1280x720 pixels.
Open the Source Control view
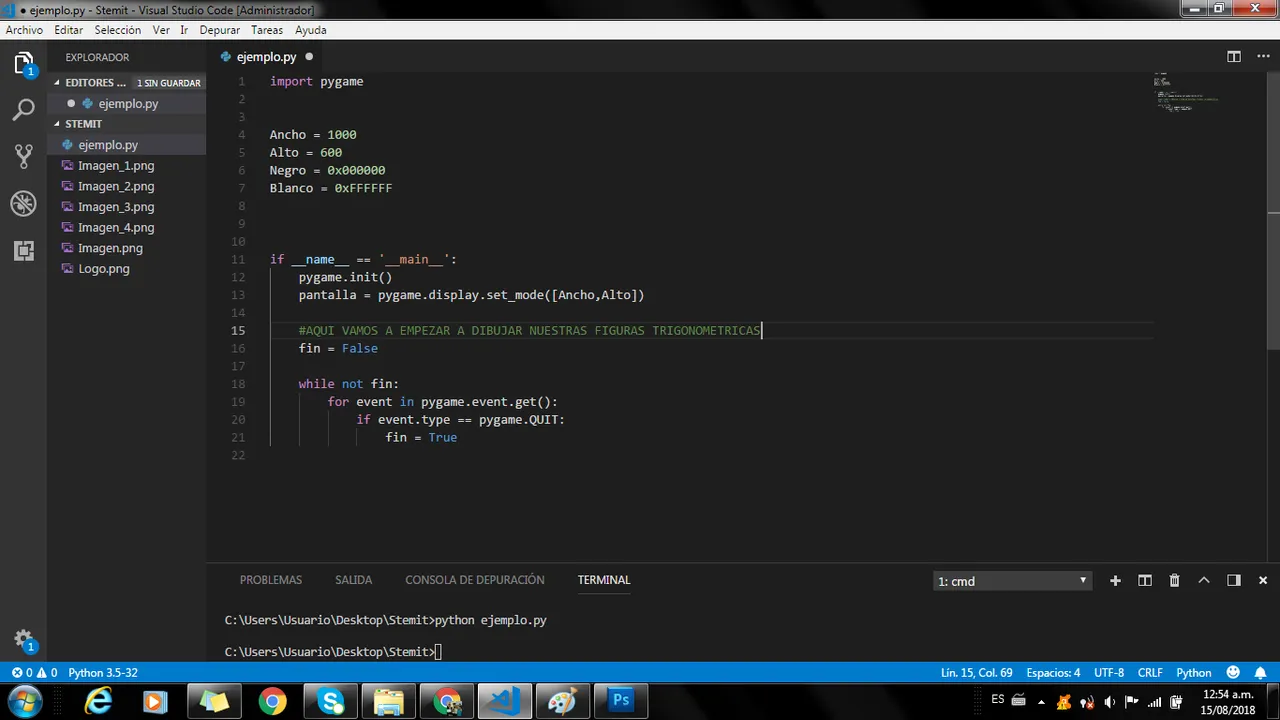point(24,156)
